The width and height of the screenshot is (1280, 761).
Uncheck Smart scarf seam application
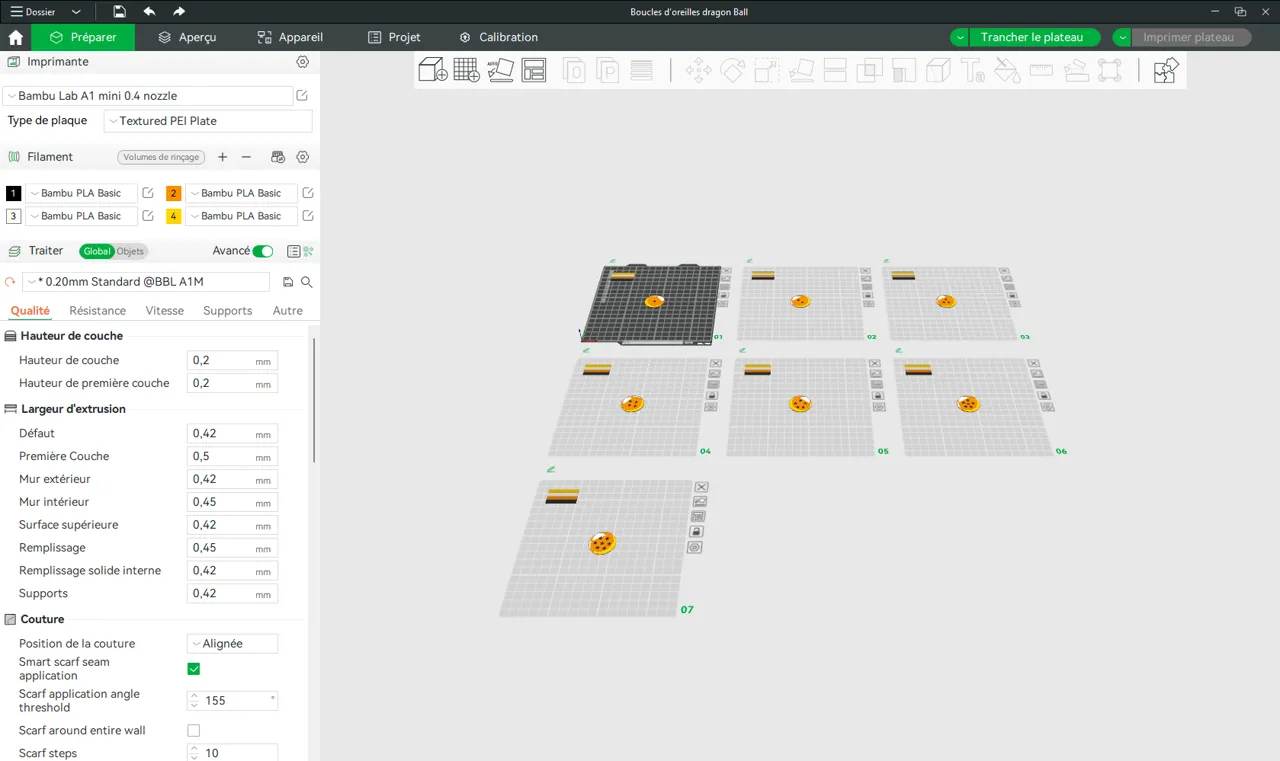(x=194, y=669)
